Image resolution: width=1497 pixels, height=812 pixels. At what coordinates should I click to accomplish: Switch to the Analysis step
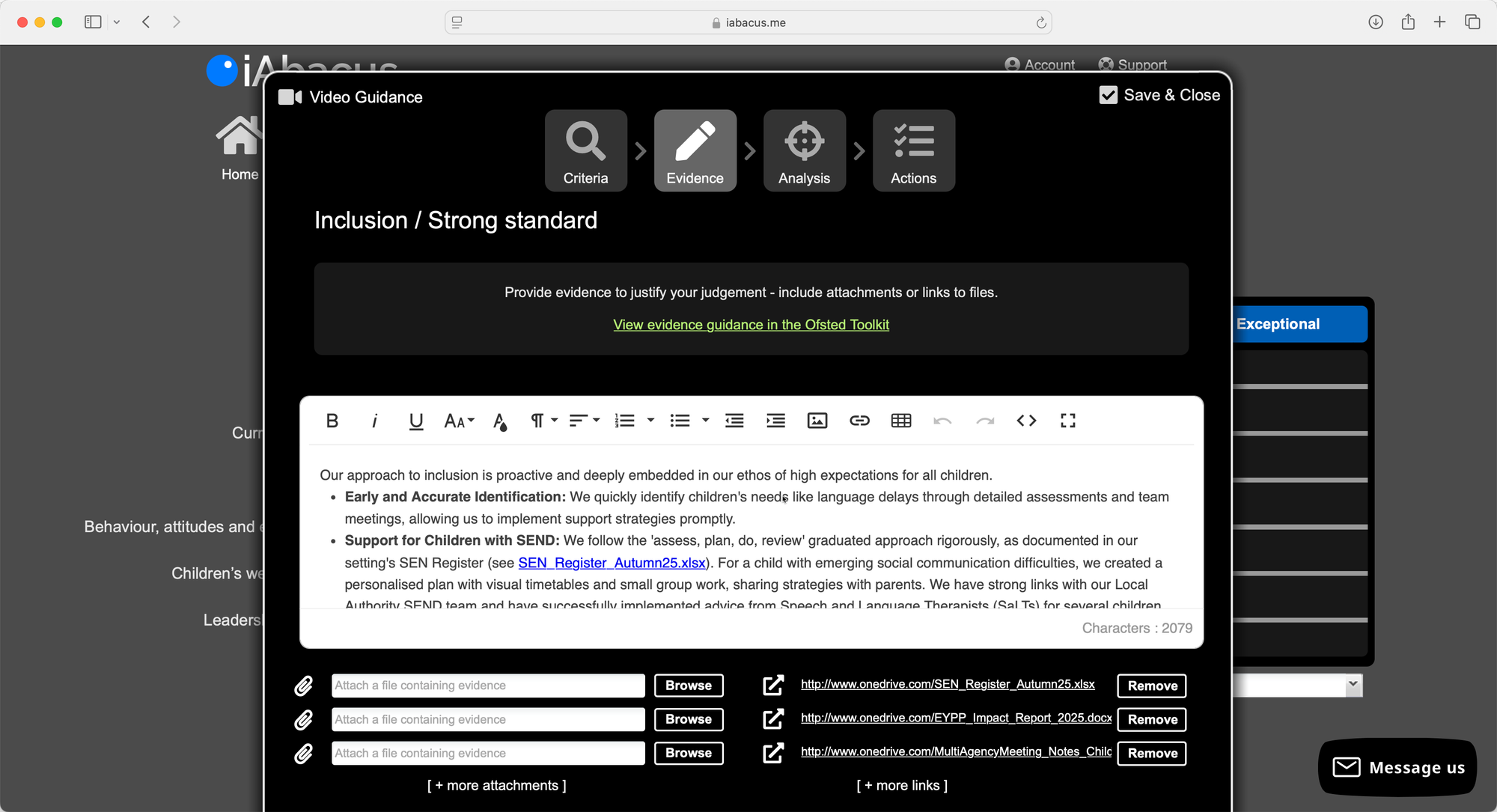(x=804, y=150)
